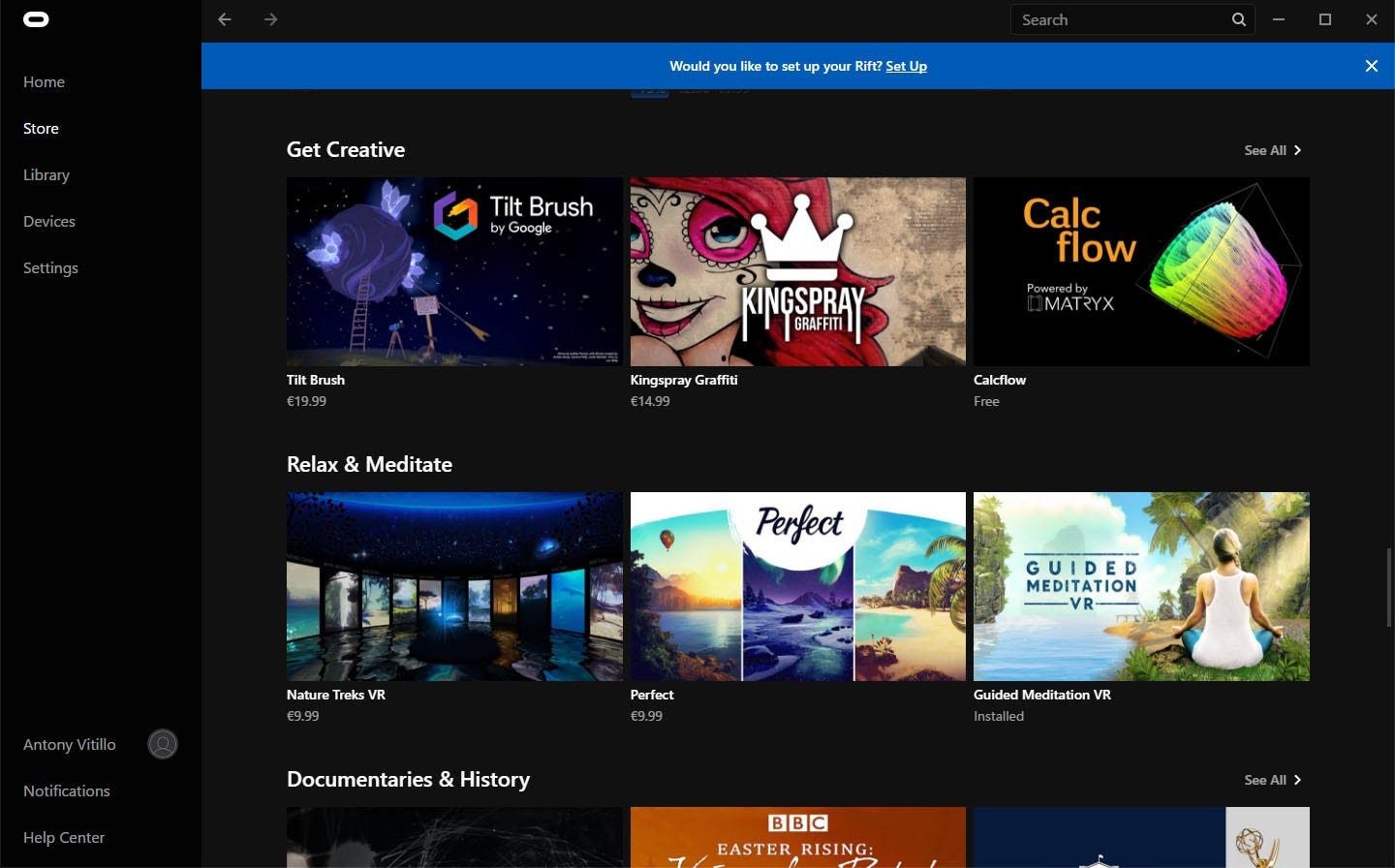Open the Guided Meditation VR thumbnail
Viewport: 1395px width, 868px height.
click(1141, 586)
